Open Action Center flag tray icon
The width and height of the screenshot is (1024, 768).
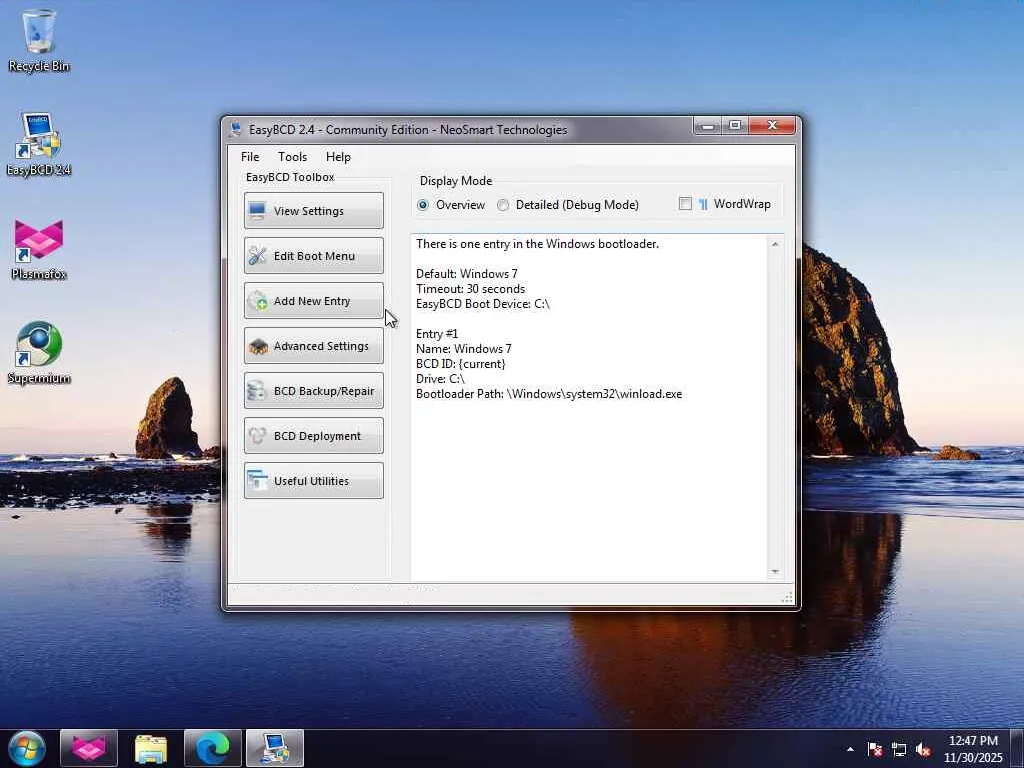pyautogui.click(x=875, y=749)
